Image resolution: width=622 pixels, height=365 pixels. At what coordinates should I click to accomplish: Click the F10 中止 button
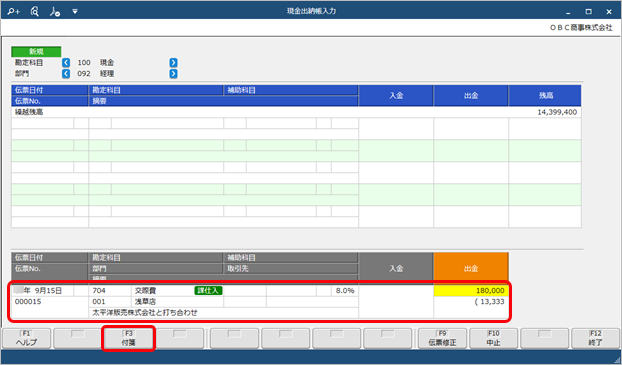493,338
